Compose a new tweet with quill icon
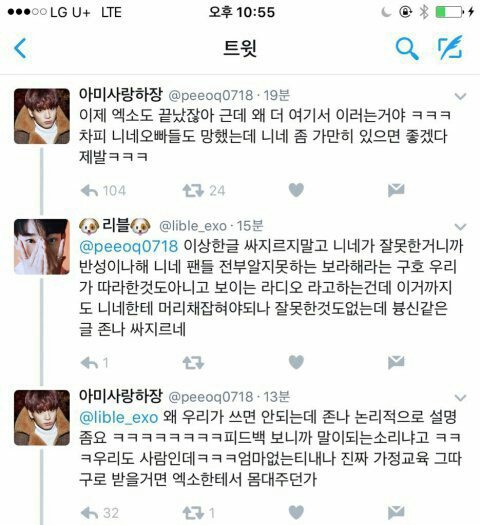This screenshot has height=525, width=480. click(451, 48)
